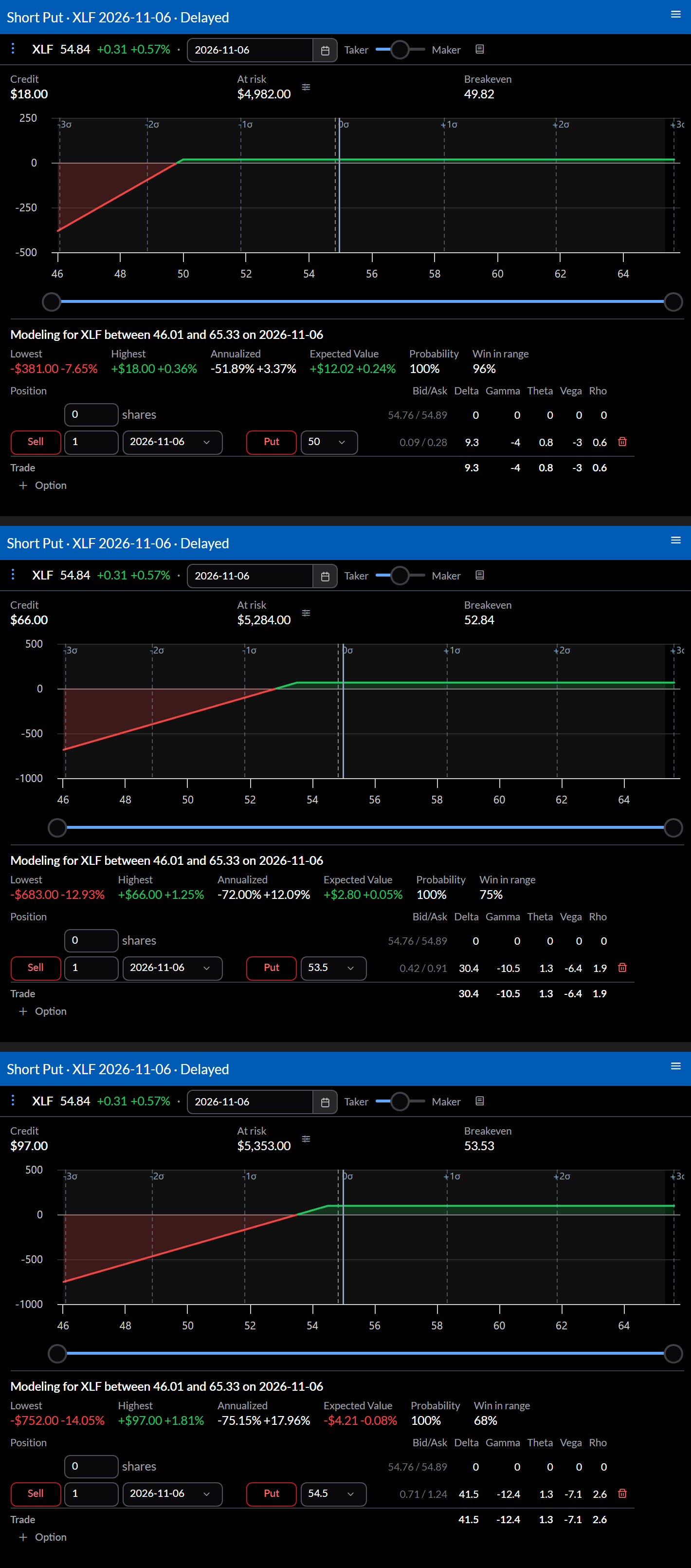
Task: Toggle Sell button for 53.5 put
Action: 36,969
